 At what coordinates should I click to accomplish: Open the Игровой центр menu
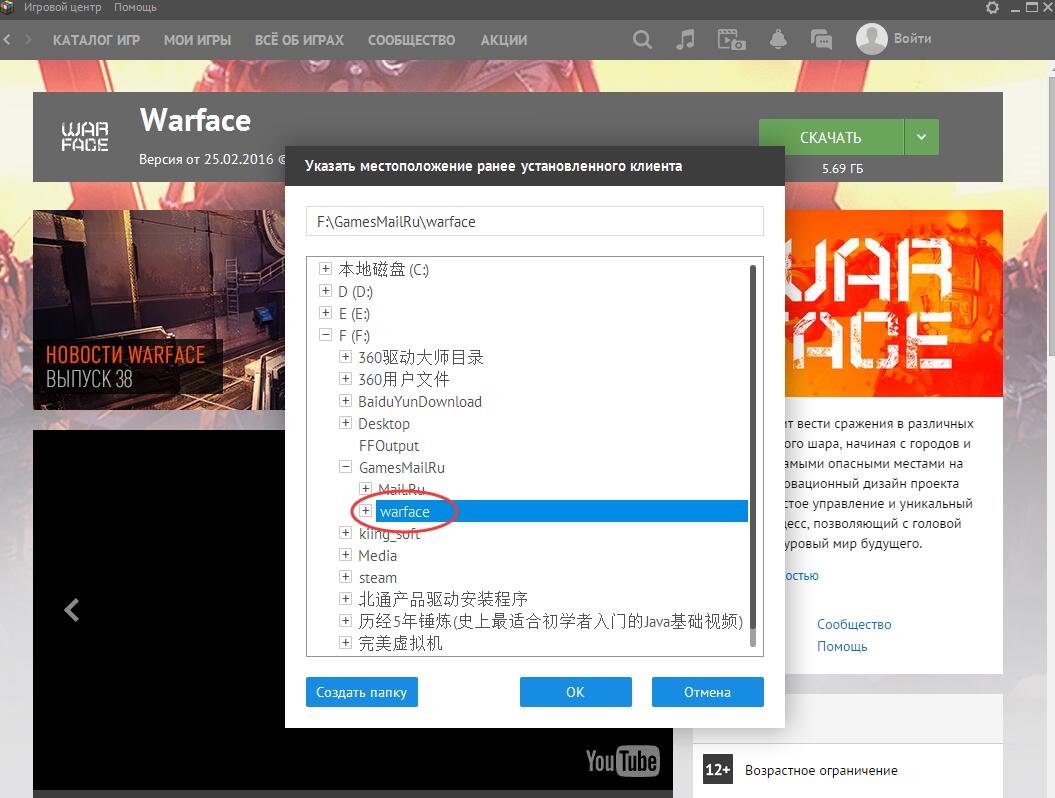pyautogui.click(x=63, y=7)
